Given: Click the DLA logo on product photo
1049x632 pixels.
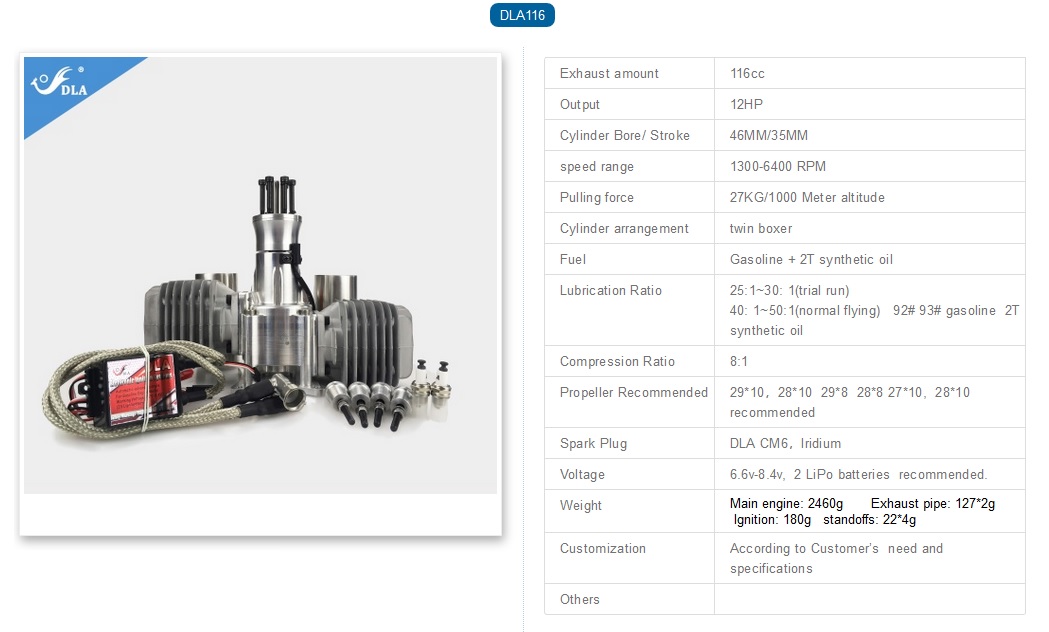Looking at the screenshot, I should coord(62,84).
